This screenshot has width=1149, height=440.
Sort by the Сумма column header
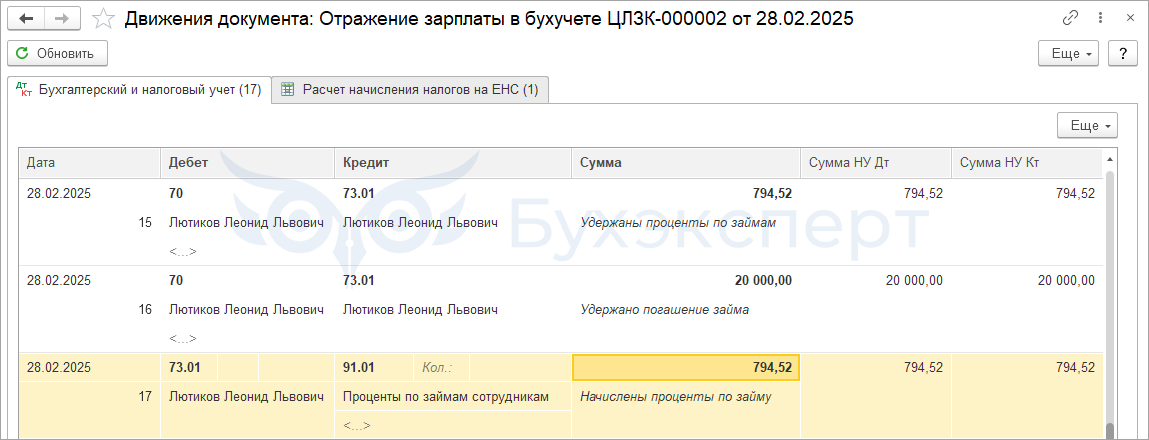pyautogui.click(x=686, y=164)
